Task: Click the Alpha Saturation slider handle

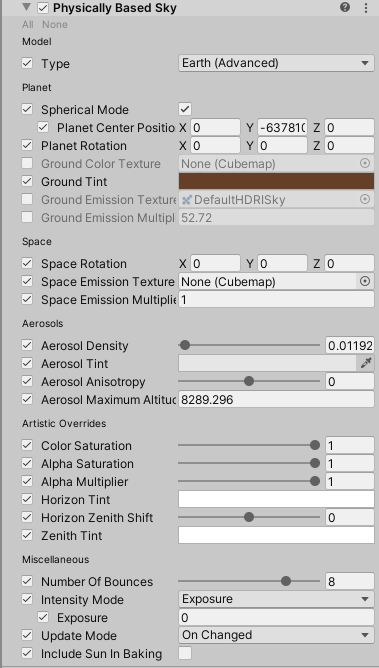Action: point(315,463)
